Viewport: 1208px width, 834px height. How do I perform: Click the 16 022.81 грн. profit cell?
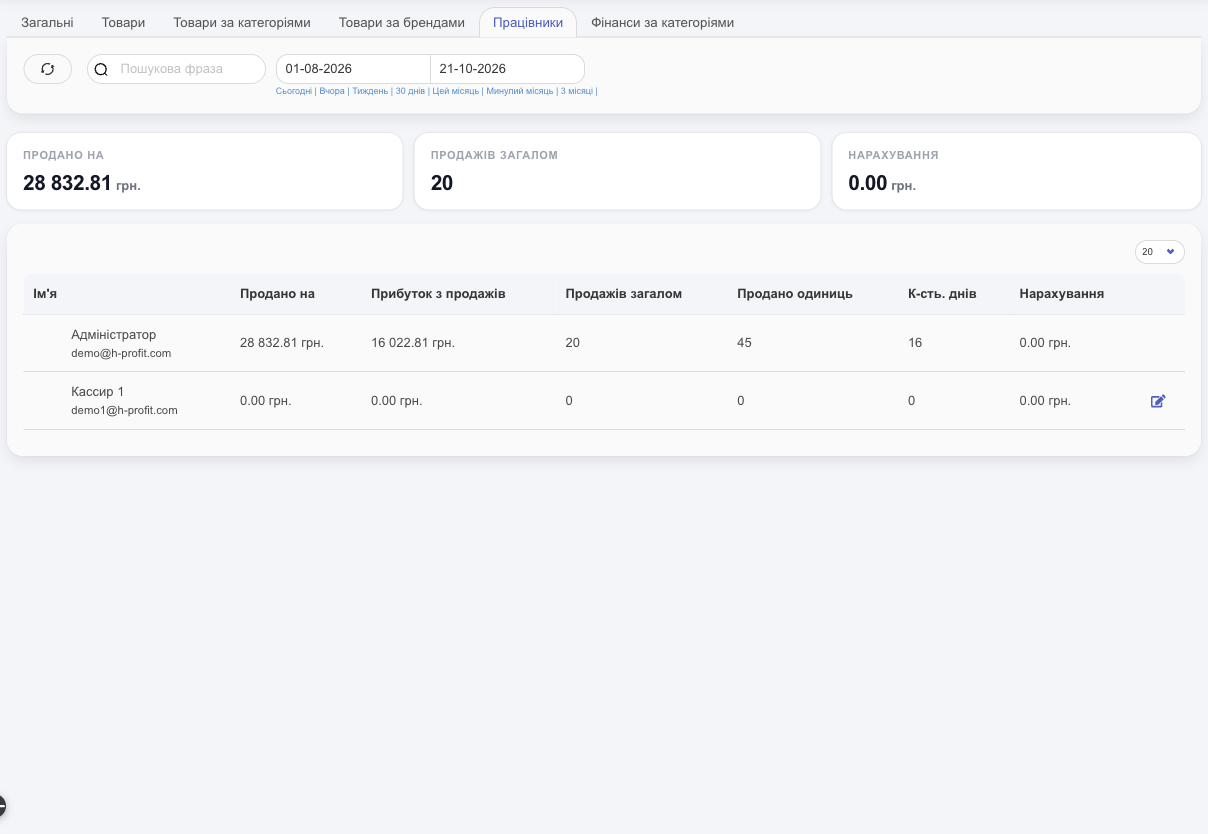(413, 343)
